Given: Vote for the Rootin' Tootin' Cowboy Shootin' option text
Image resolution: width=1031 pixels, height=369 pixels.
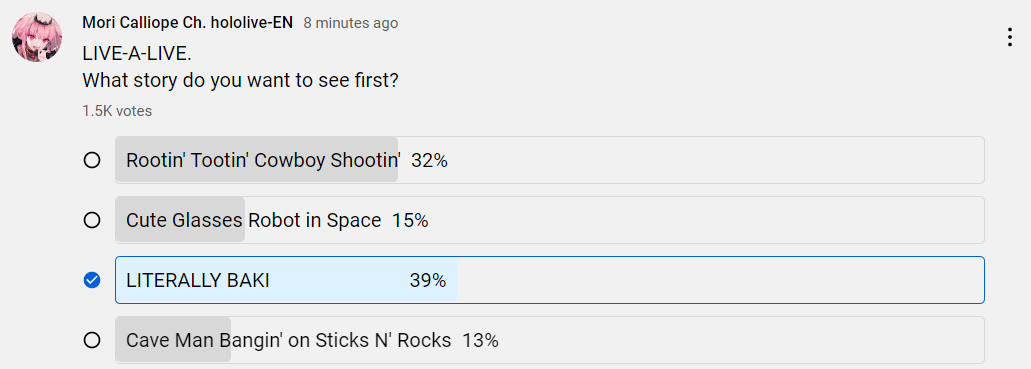Looking at the screenshot, I should [x=264, y=160].
